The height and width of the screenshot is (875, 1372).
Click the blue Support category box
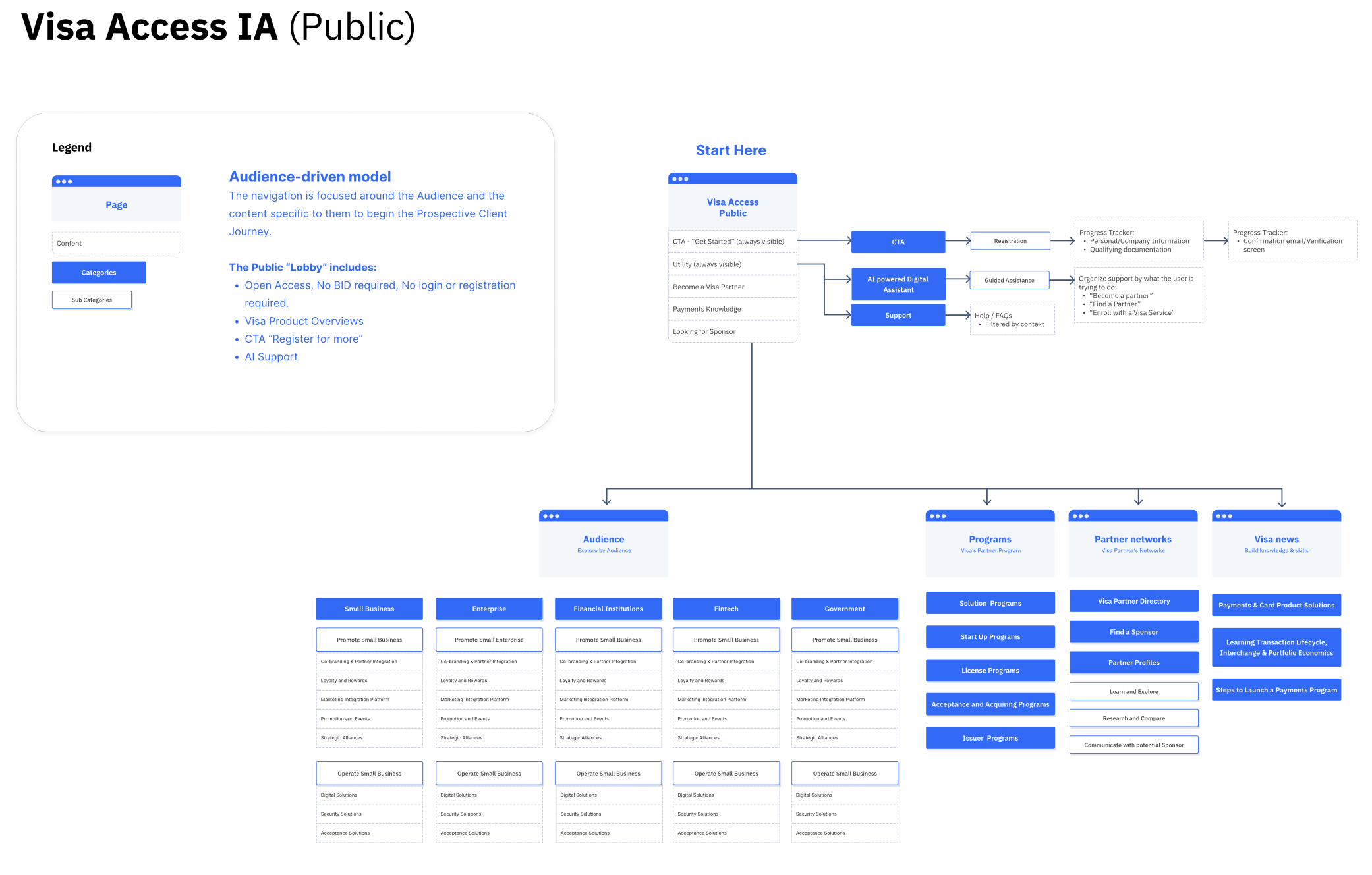898,315
